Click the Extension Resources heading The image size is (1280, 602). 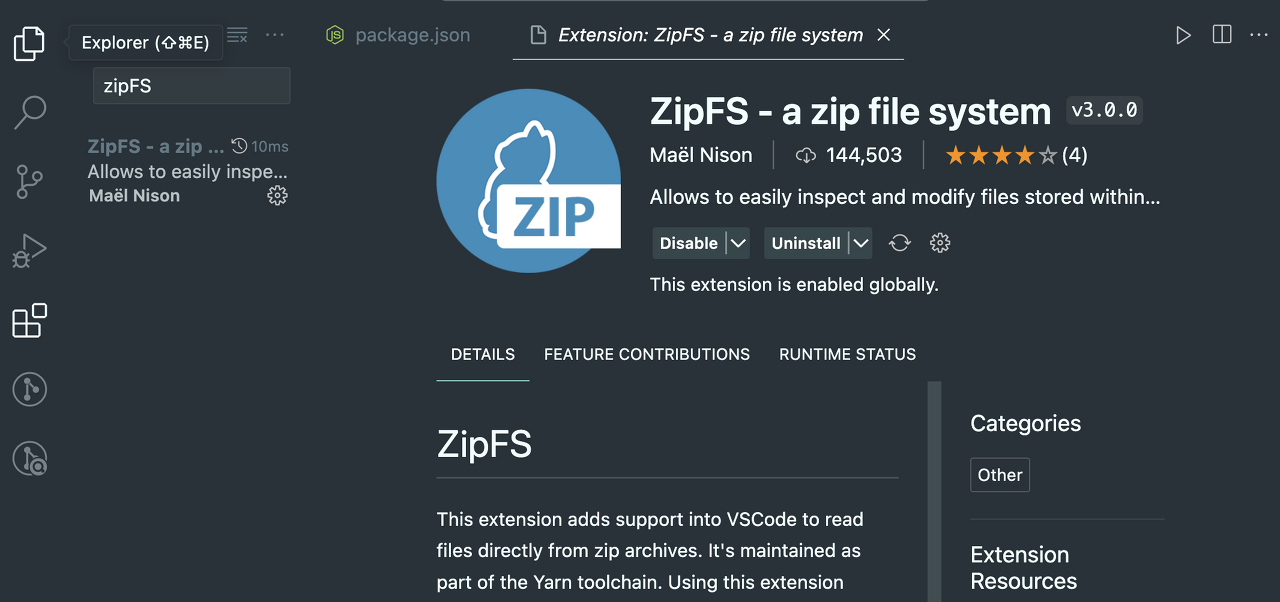(1024, 568)
